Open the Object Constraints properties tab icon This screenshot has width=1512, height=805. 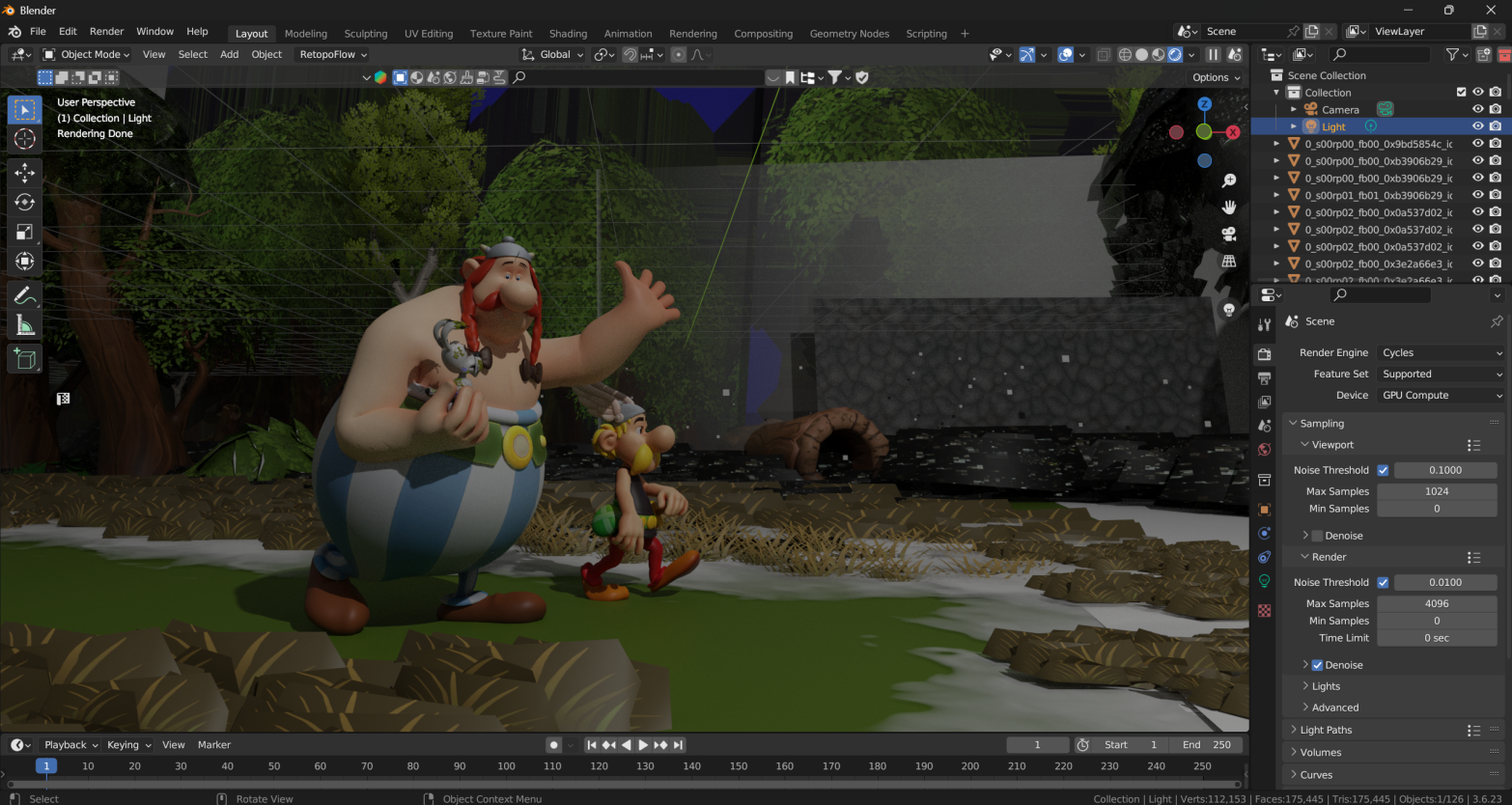pyautogui.click(x=1264, y=557)
